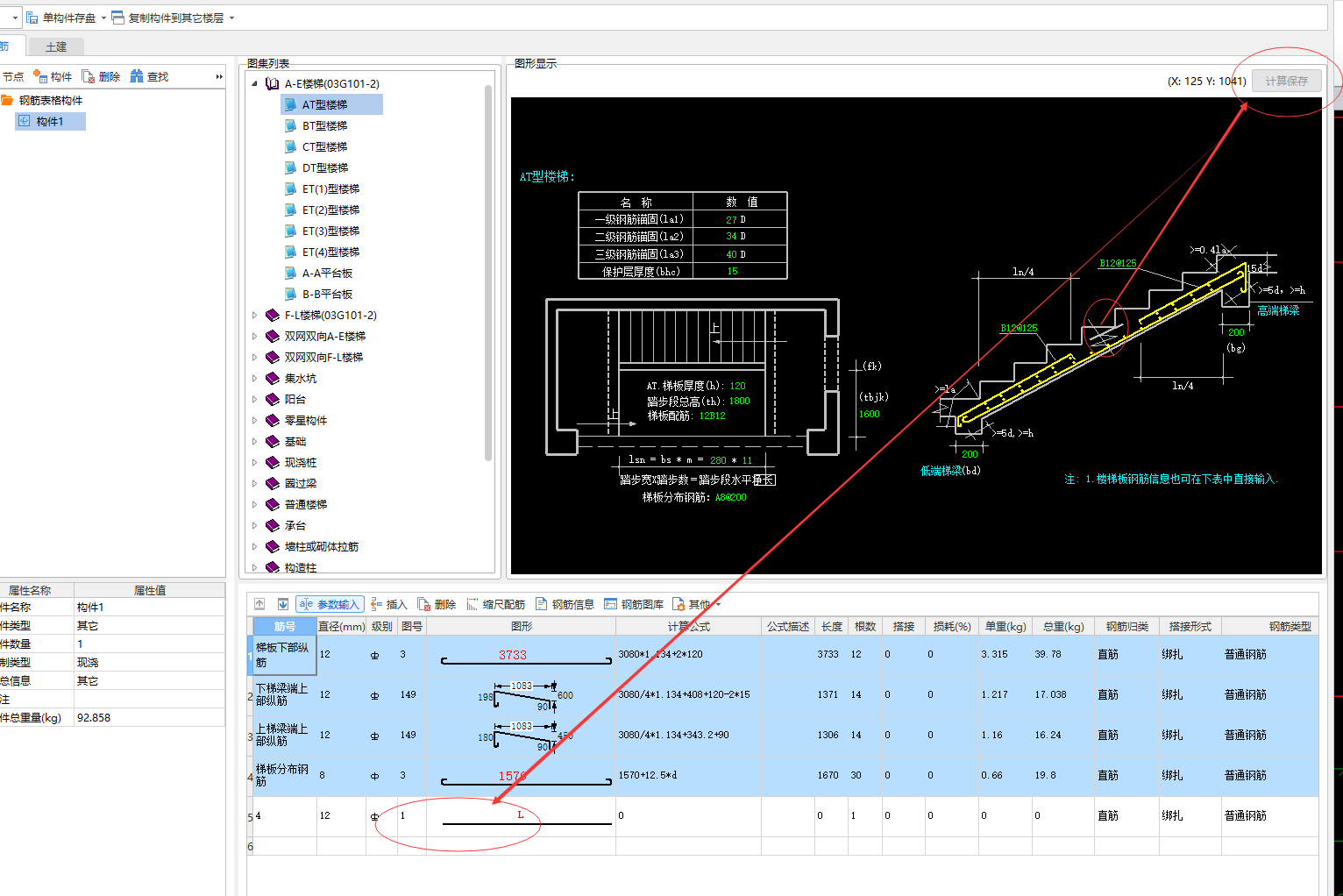Click the 踏步段总高 value 1800
1343x896 pixels.
click(739, 401)
